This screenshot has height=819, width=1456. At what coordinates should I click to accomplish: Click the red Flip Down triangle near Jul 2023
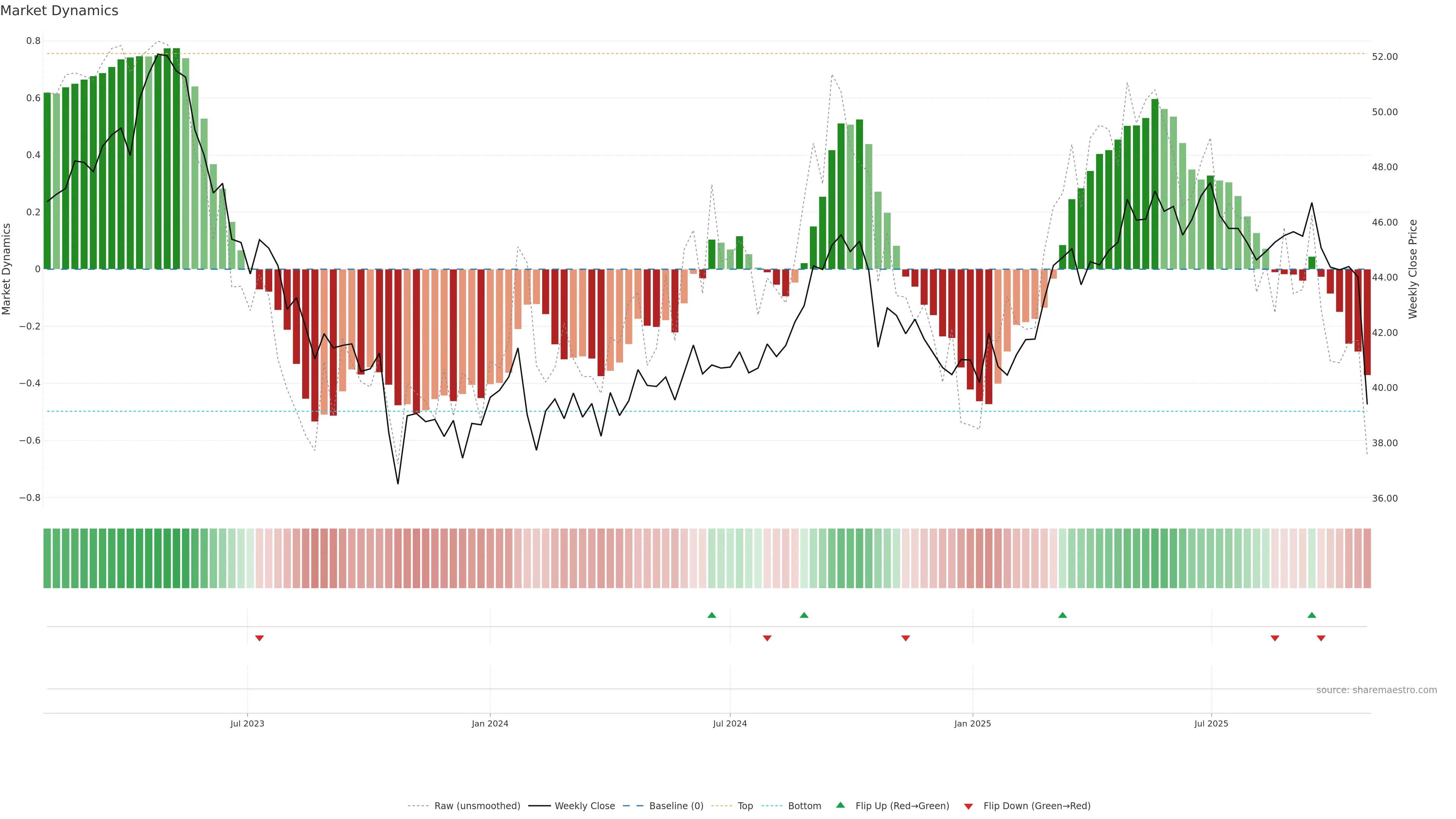(x=259, y=638)
